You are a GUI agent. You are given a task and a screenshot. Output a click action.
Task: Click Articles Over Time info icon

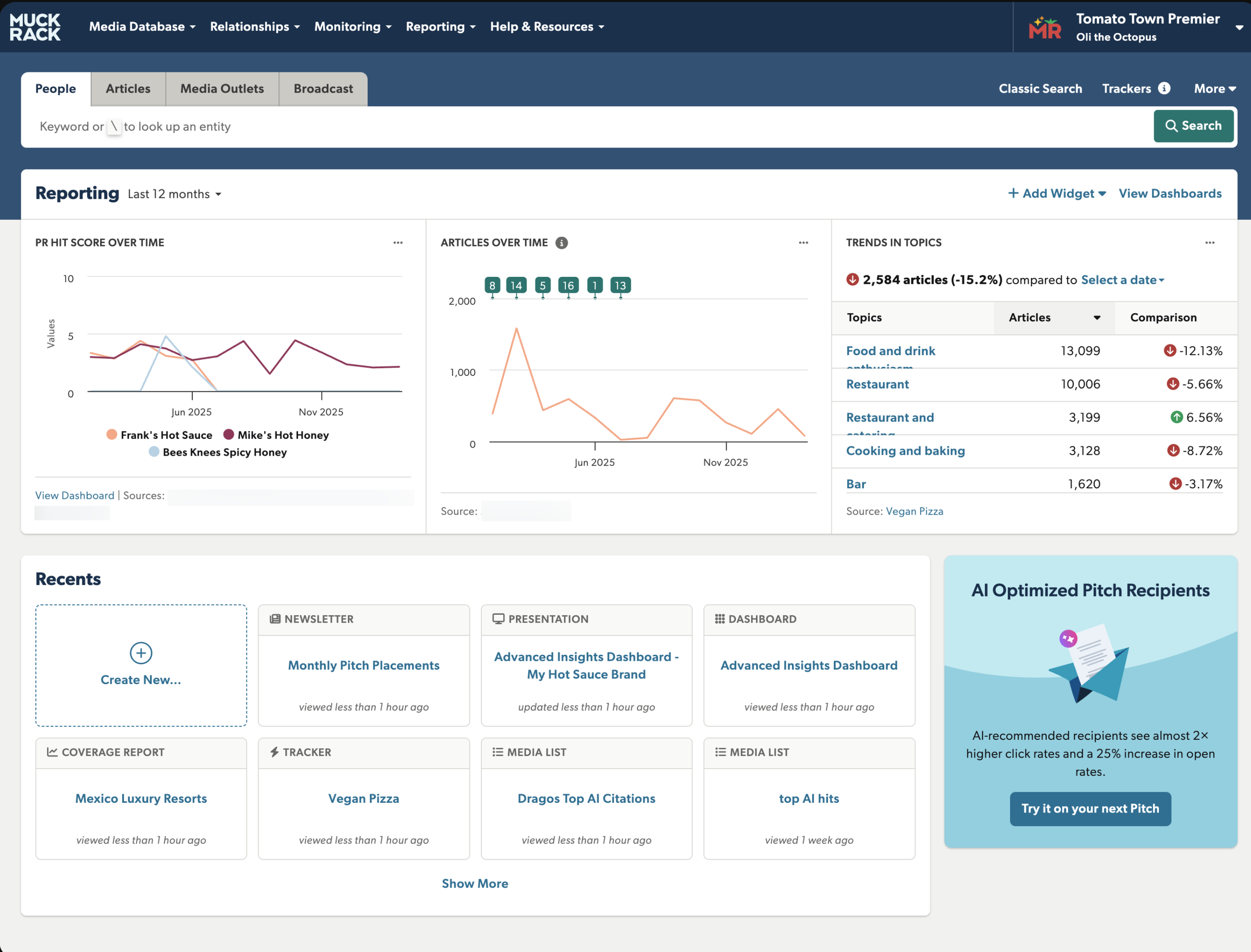(561, 243)
